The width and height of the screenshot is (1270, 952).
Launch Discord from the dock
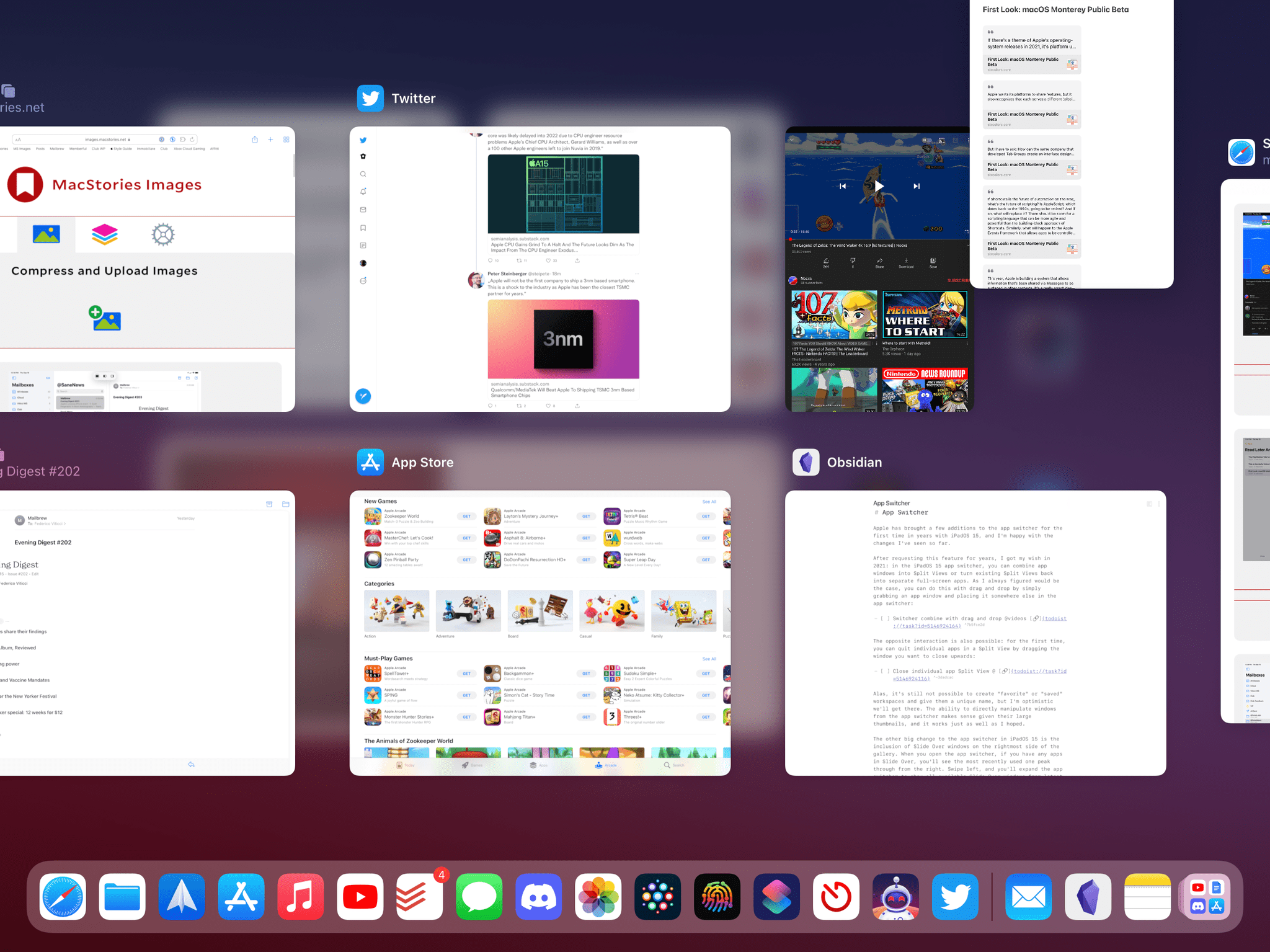point(539,896)
